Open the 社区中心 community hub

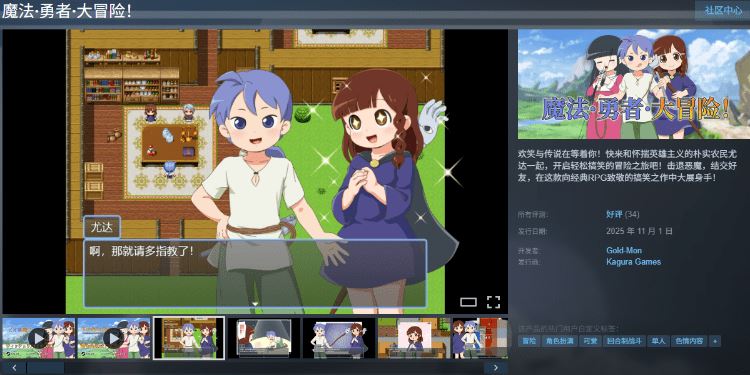[x=722, y=10]
